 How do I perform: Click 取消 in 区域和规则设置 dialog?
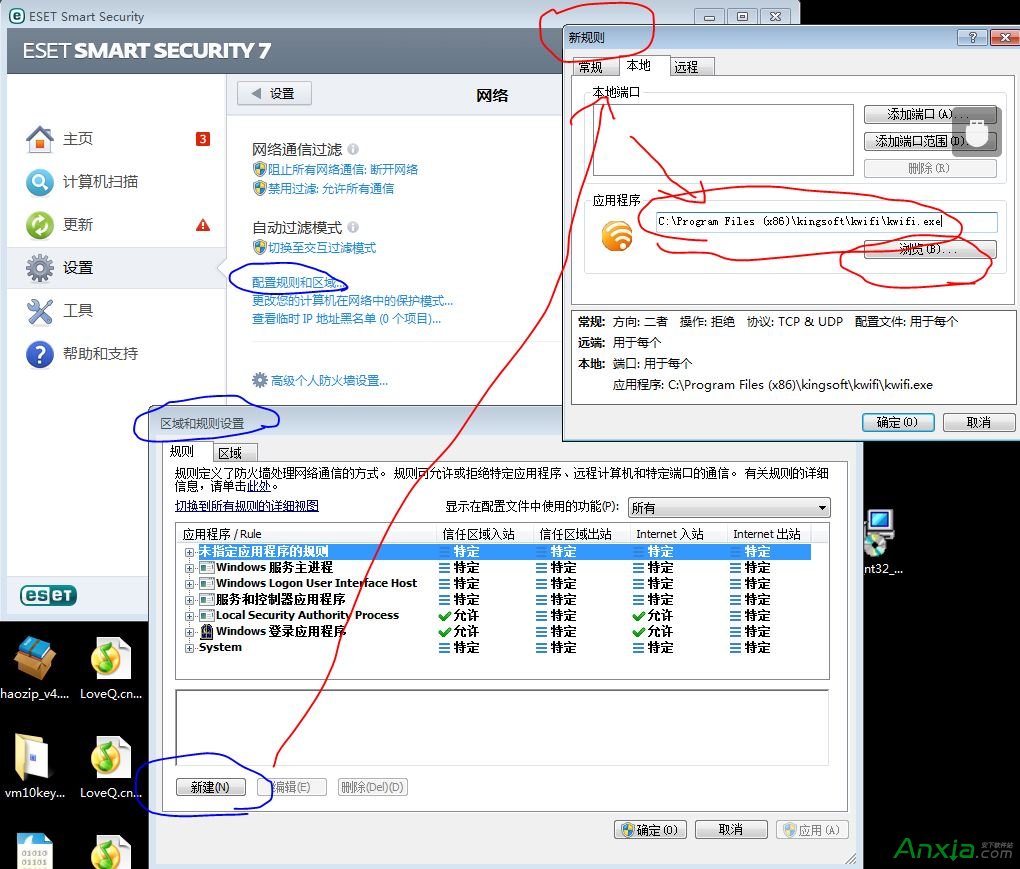click(731, 830)
